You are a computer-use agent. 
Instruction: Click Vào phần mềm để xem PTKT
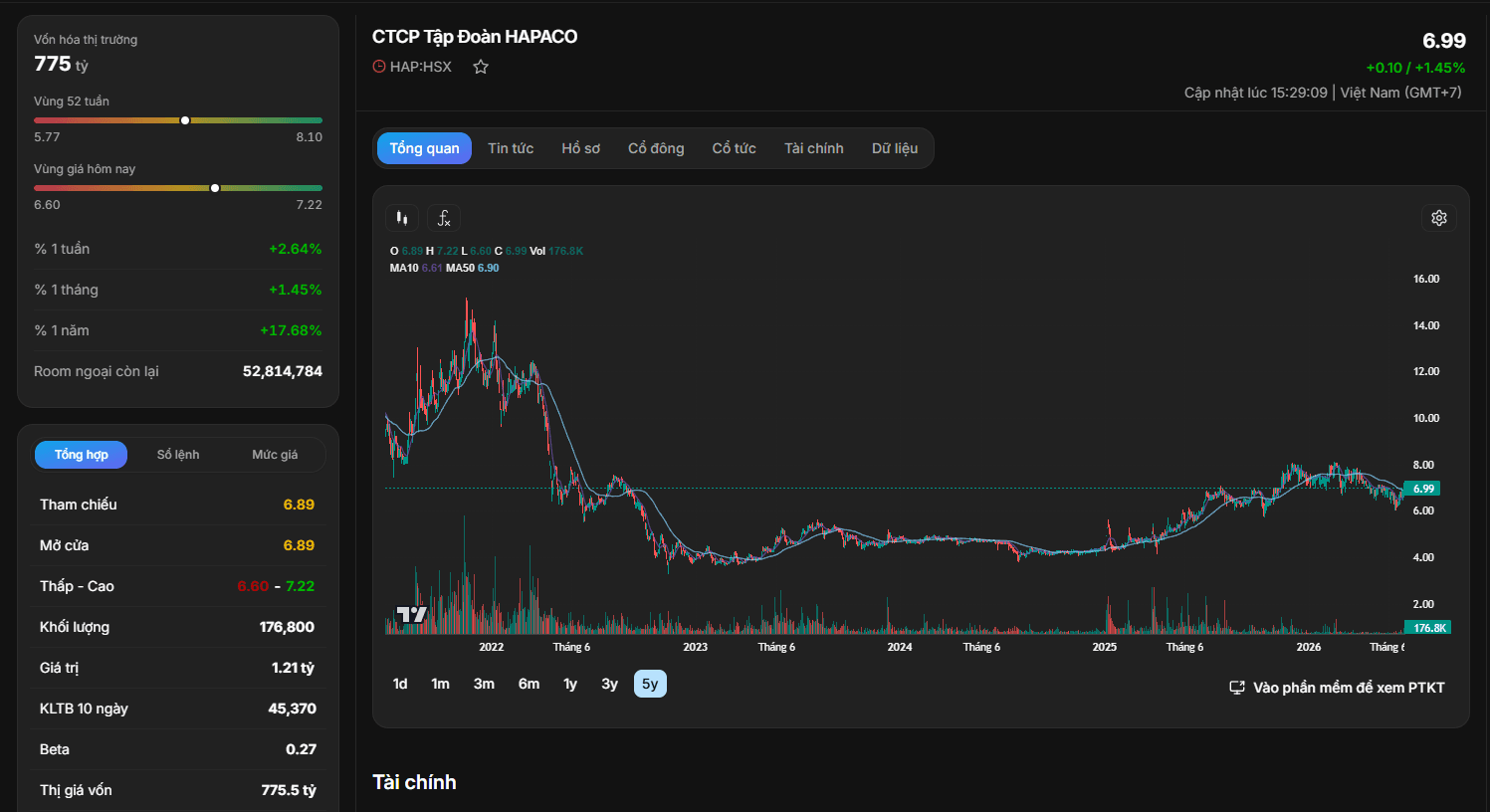pyautogui.click(x=1349, y=688)
